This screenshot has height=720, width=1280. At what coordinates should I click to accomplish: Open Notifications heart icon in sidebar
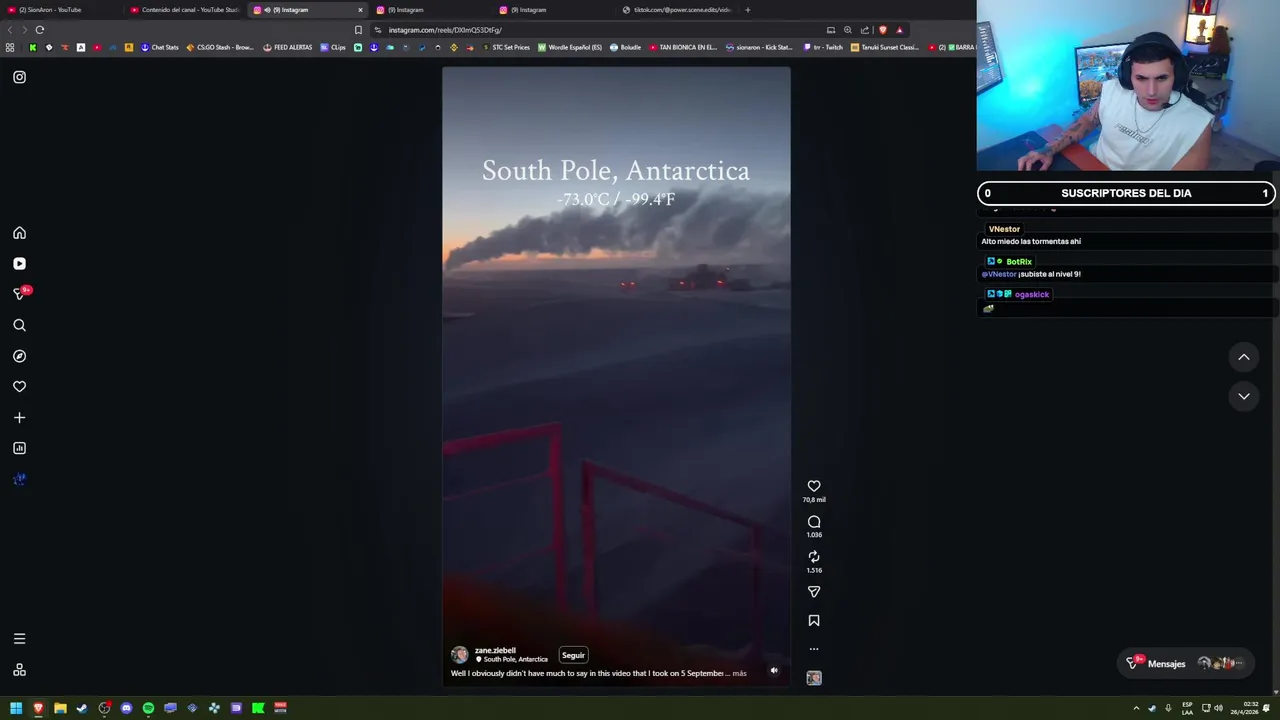click(x=19, y=387)
